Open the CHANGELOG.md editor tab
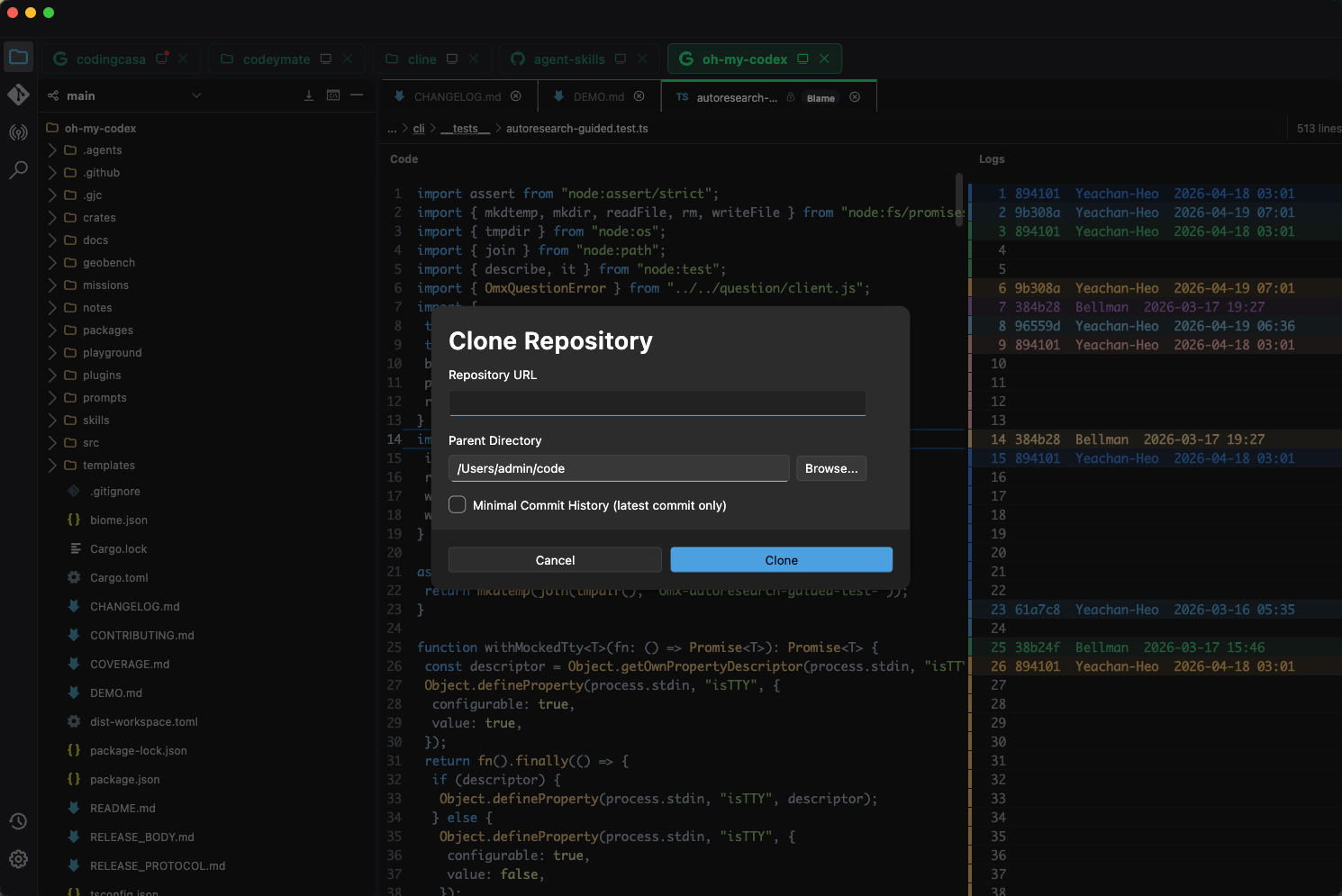 coord(458,97)
